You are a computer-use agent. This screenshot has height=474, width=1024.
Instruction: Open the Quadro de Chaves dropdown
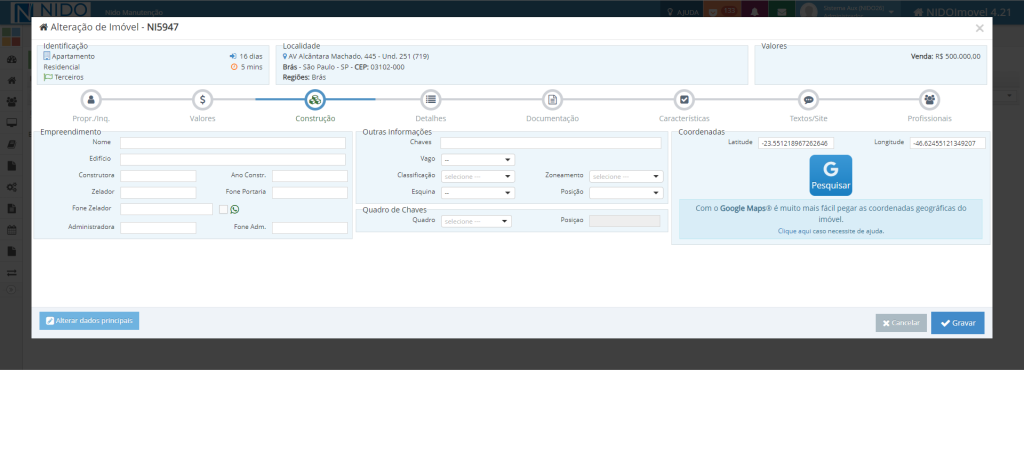[x=476, y=221]
